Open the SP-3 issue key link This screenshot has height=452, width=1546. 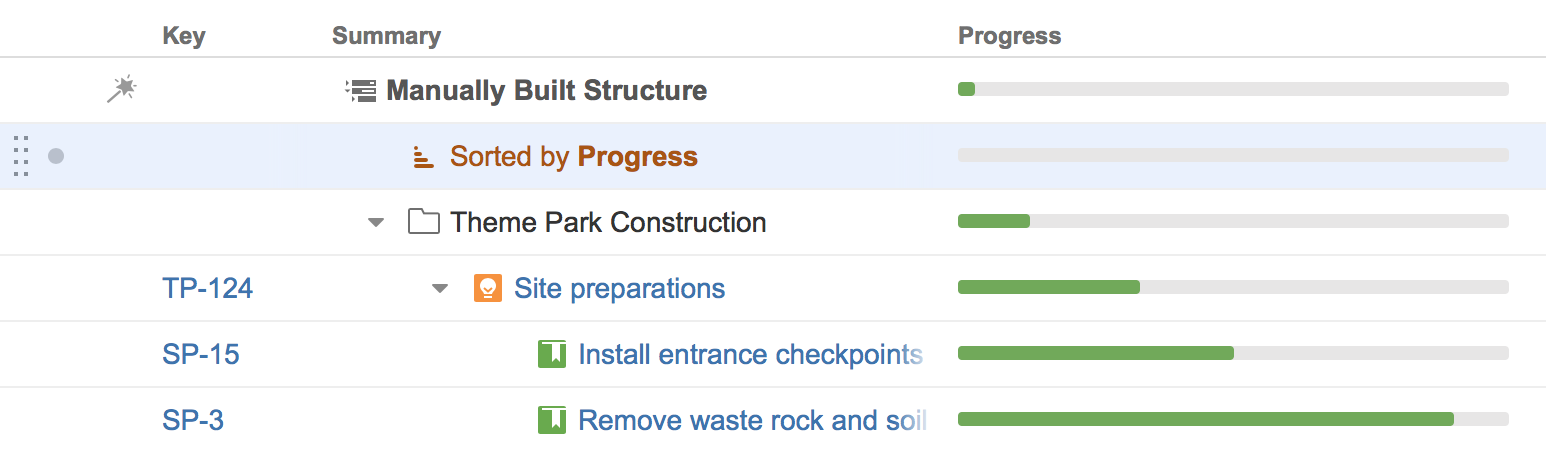[x=193, y=420]
